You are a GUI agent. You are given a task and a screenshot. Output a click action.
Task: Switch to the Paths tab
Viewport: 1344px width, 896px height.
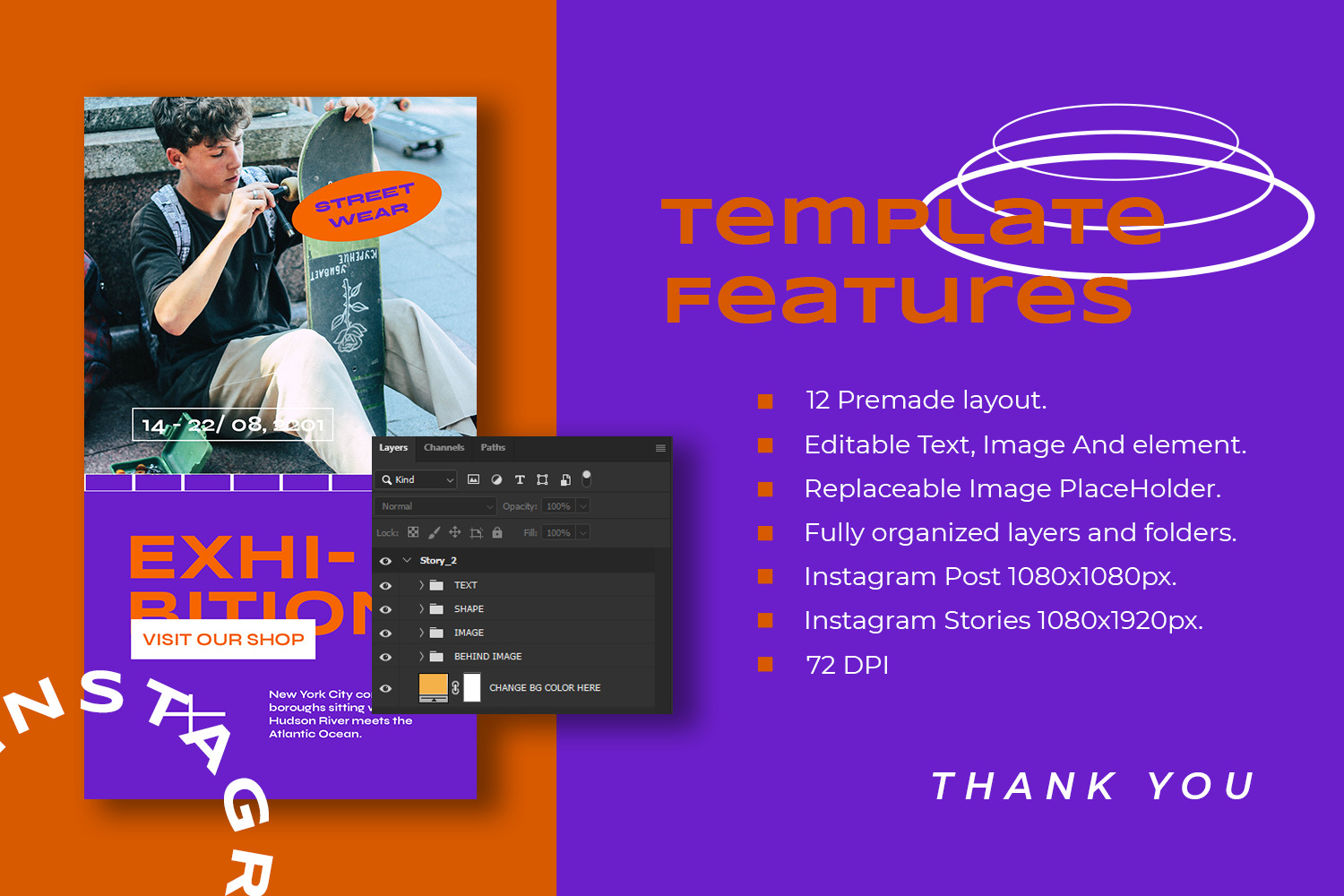(493, 447)
